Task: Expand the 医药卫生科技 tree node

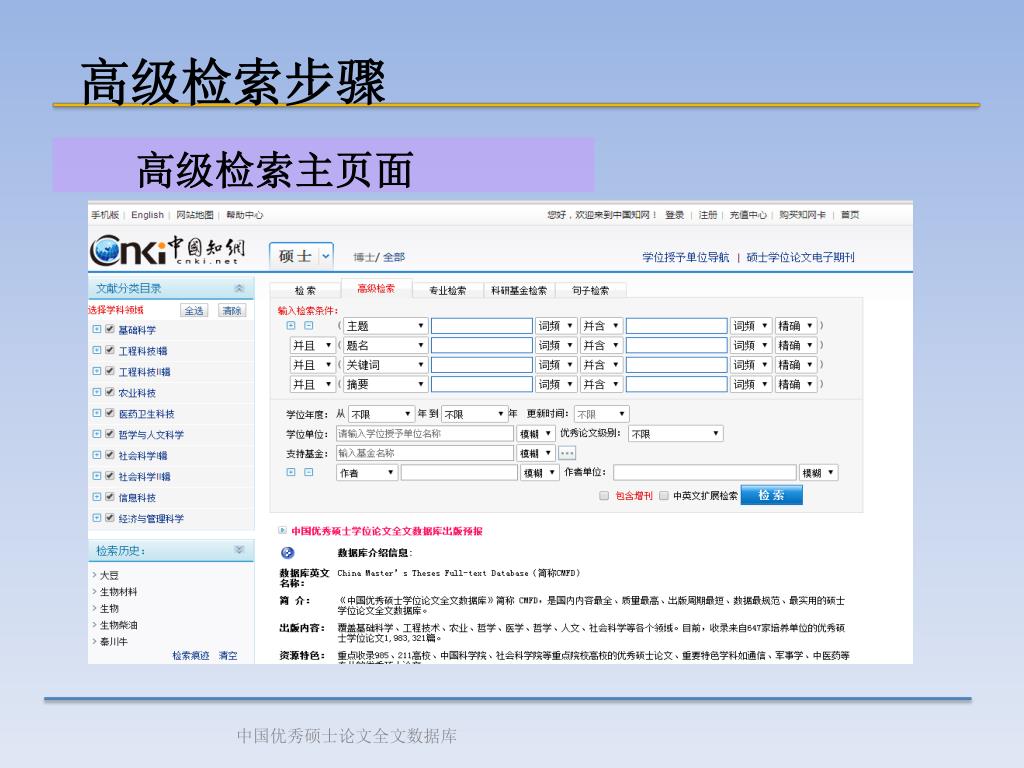Action: pos(97,413)
